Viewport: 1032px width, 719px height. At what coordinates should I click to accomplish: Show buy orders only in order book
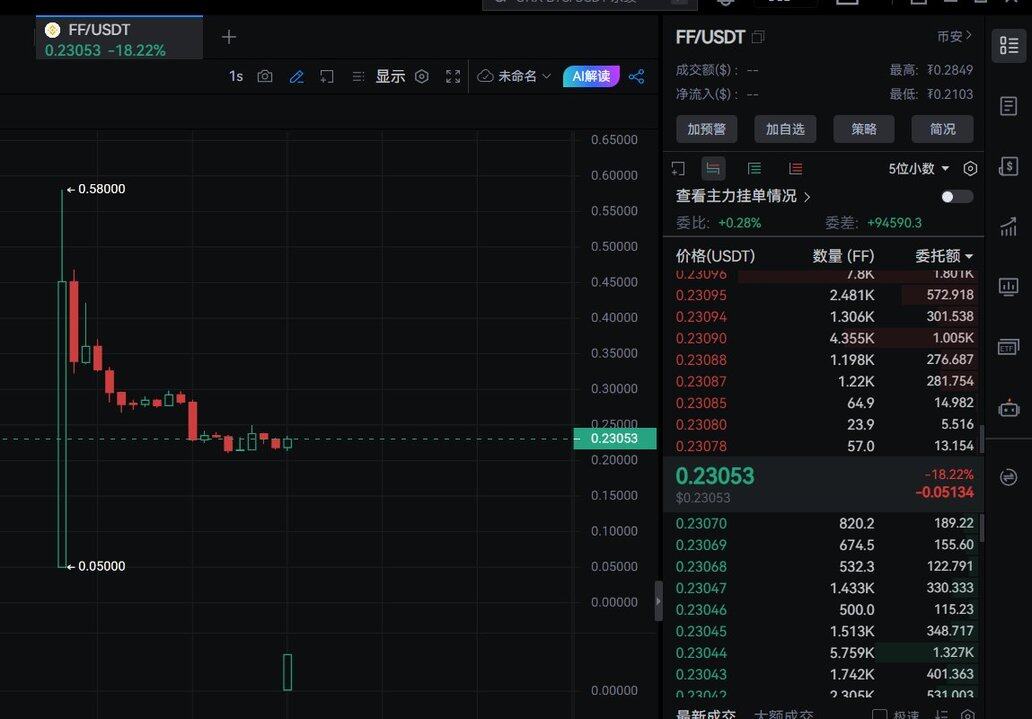tap(754, 169)
